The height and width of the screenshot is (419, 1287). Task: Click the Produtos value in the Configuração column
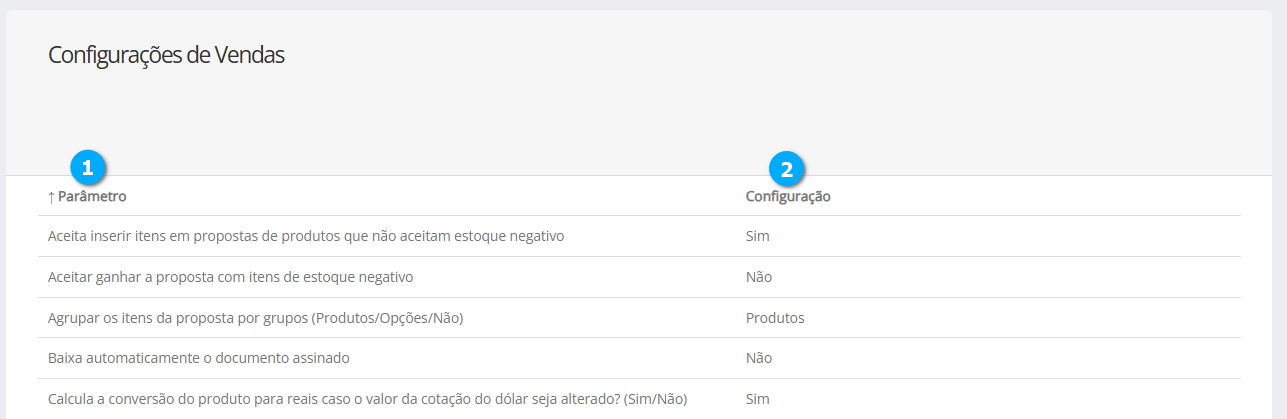pyautogui.click(x=775, y=318)
